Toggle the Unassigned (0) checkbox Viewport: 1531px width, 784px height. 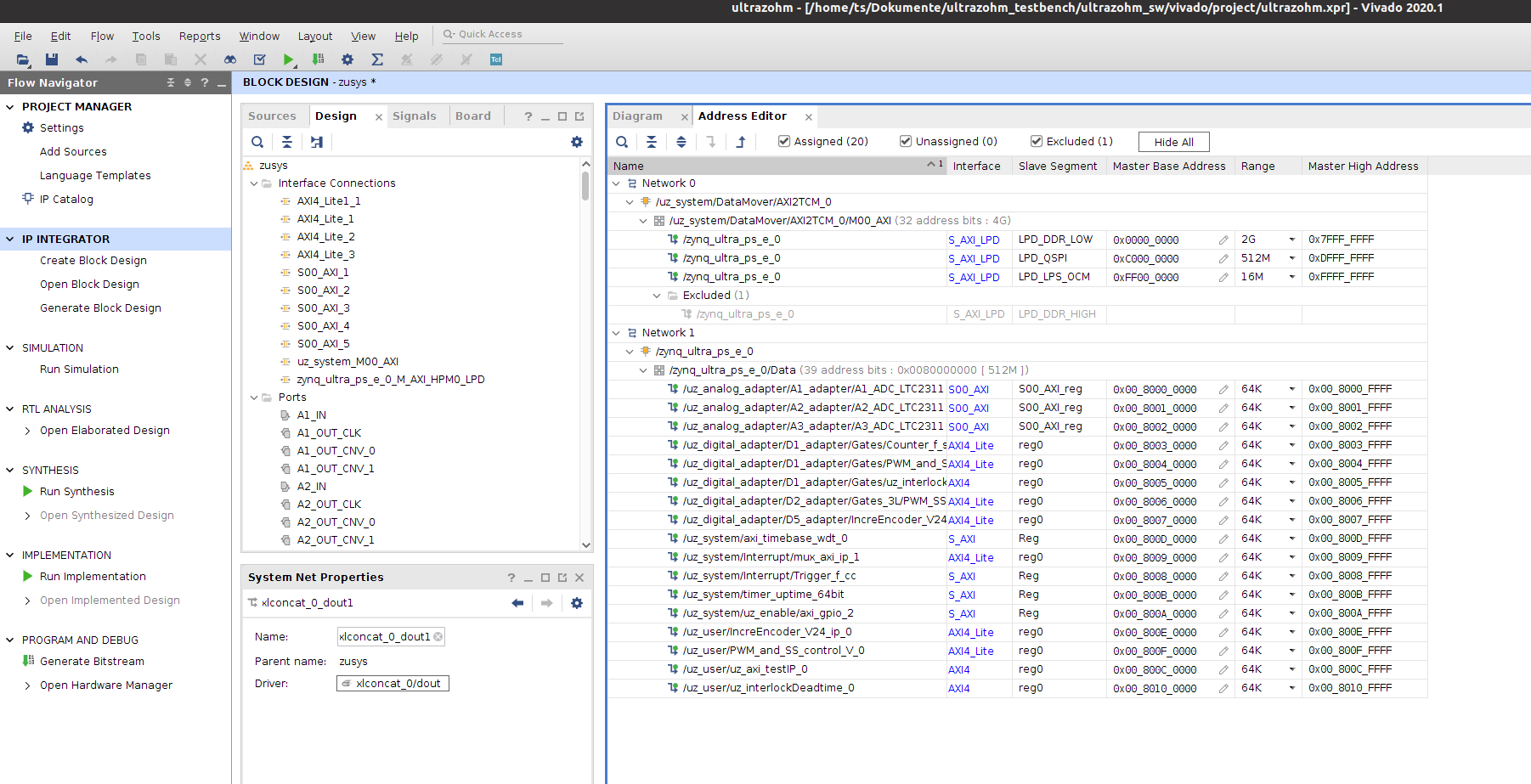coord(906,142)
